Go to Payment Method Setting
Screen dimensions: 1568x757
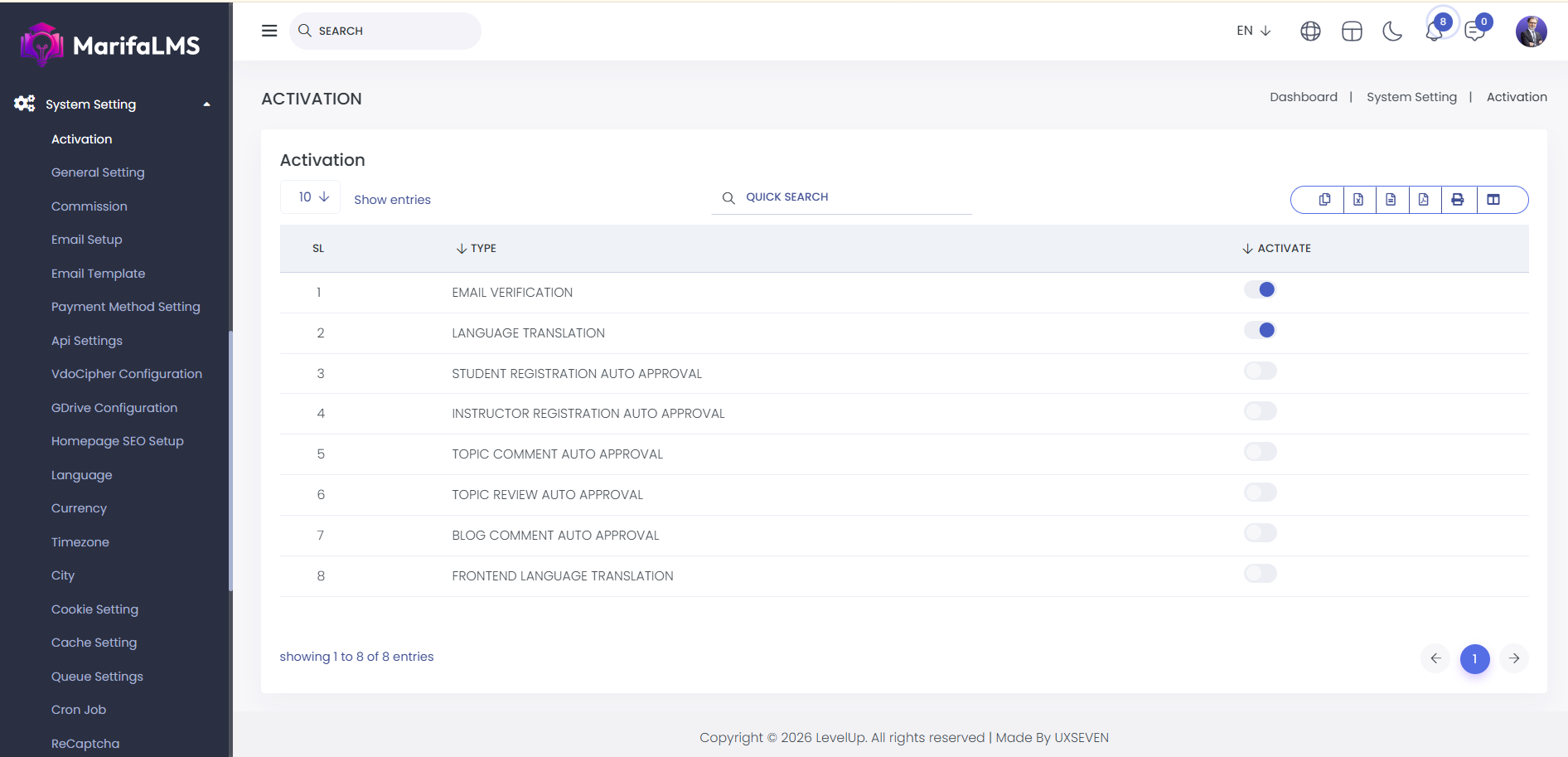click(126, 307)
